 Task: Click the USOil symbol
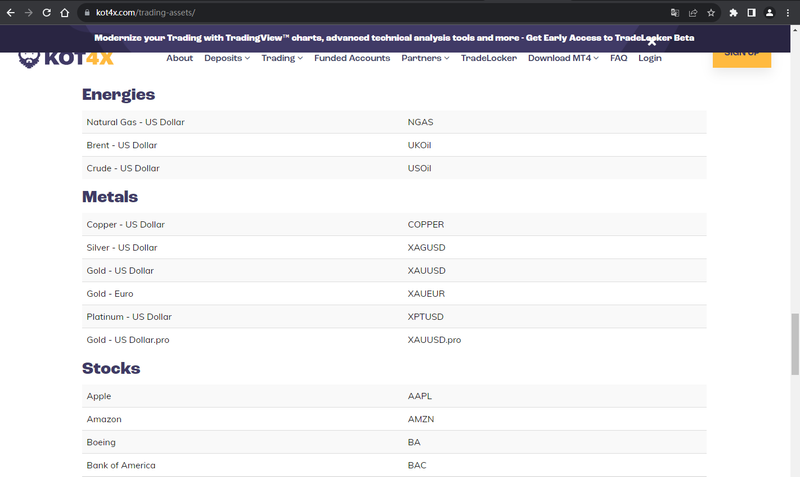[x=419, y=168]
